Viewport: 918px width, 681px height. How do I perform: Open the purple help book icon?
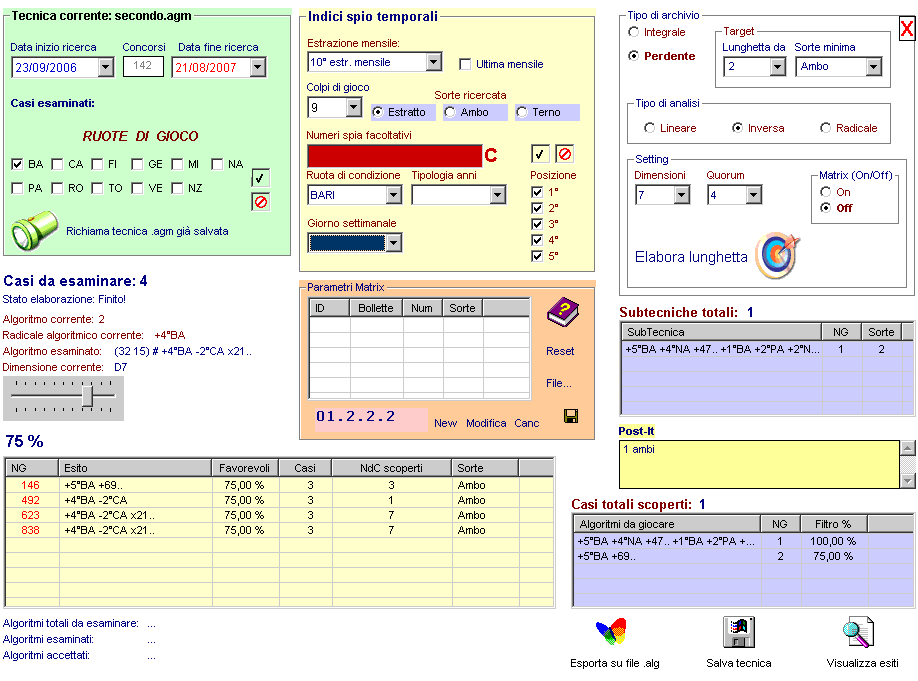coord(563,312)
